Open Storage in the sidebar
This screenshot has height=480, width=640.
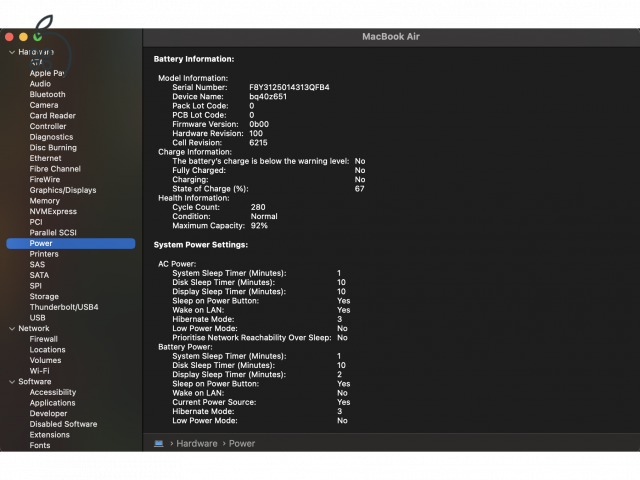tap(44, 296)
